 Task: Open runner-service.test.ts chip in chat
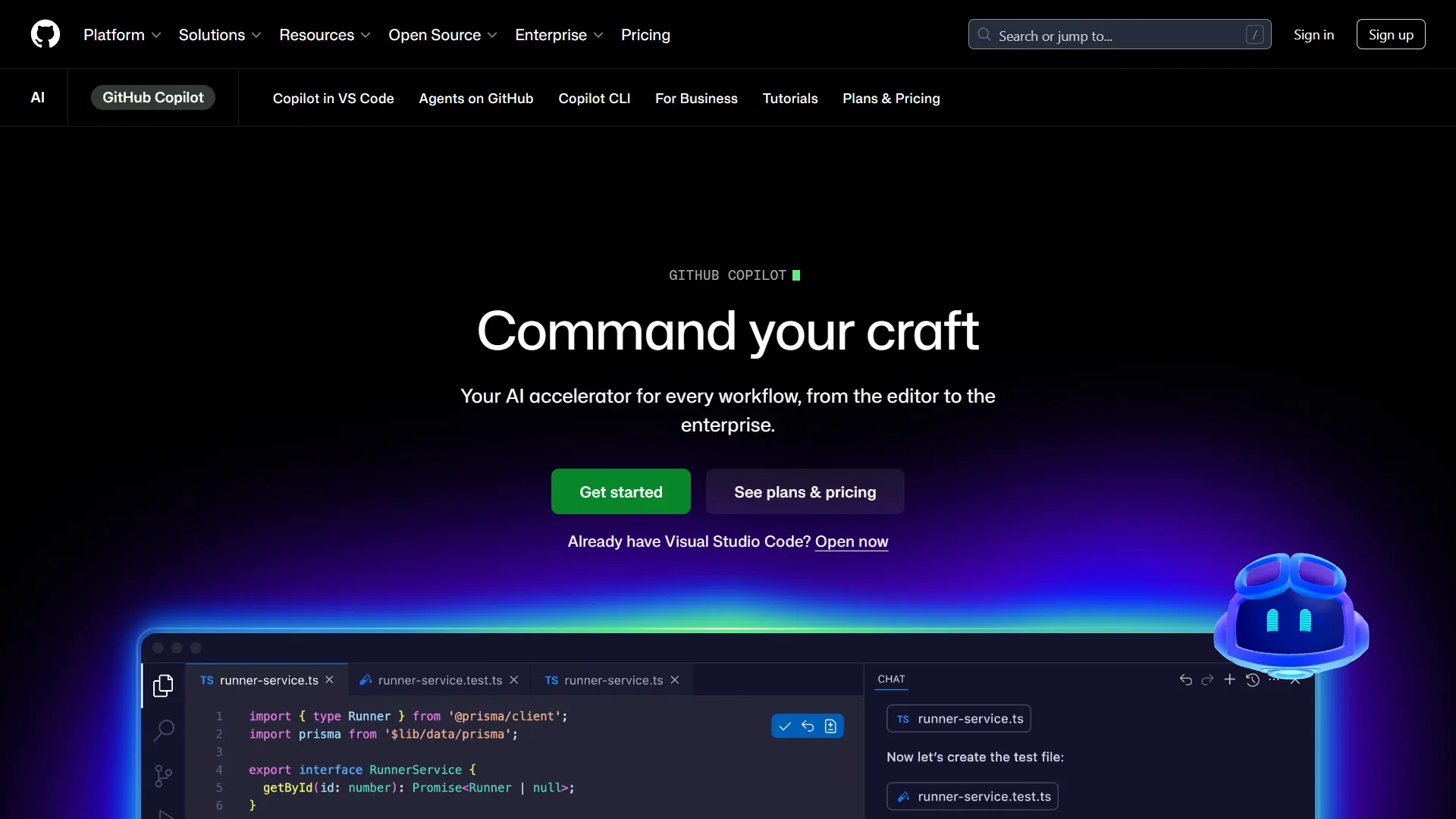point(972,796)
